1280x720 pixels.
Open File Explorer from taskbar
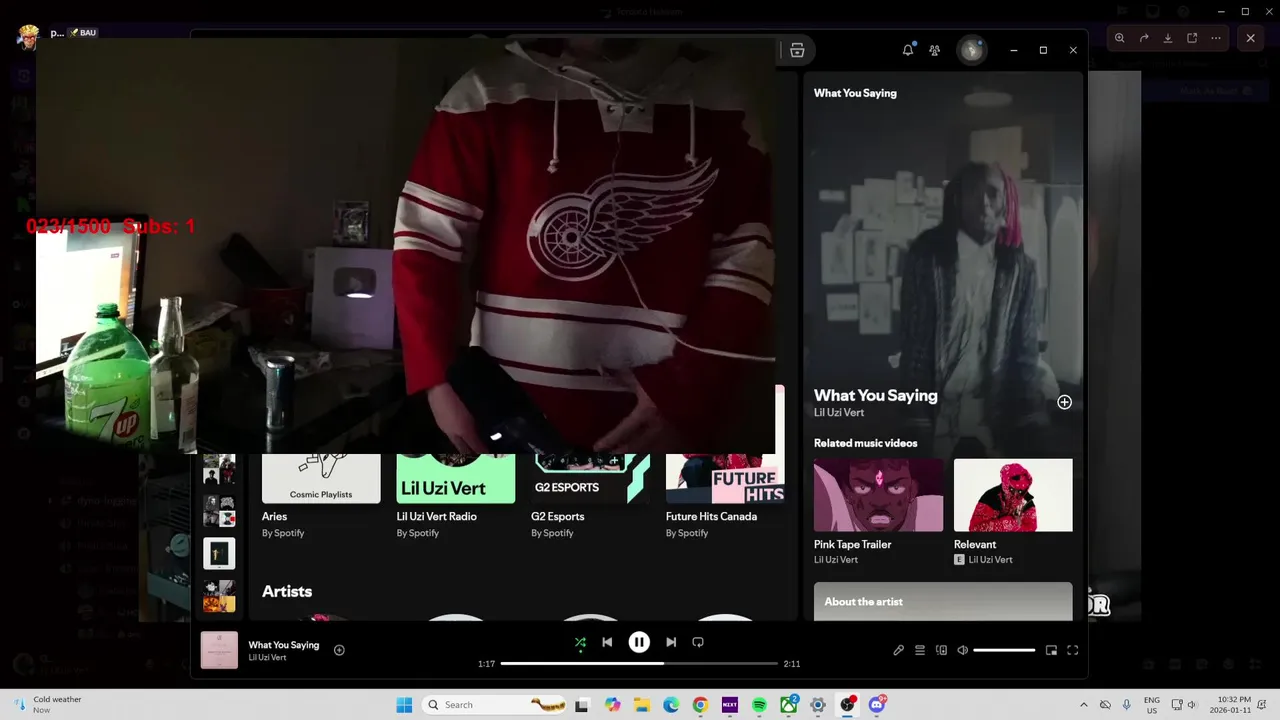[642, 705]
